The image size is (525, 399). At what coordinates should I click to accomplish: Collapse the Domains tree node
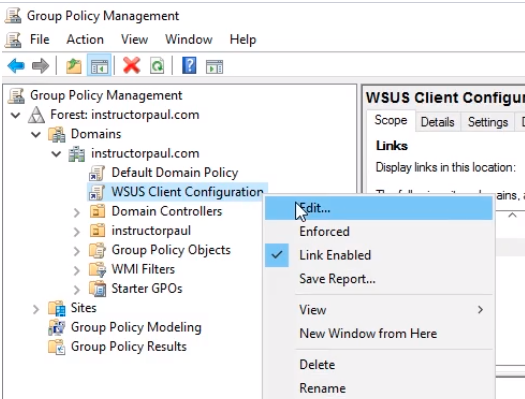(36, 135)
